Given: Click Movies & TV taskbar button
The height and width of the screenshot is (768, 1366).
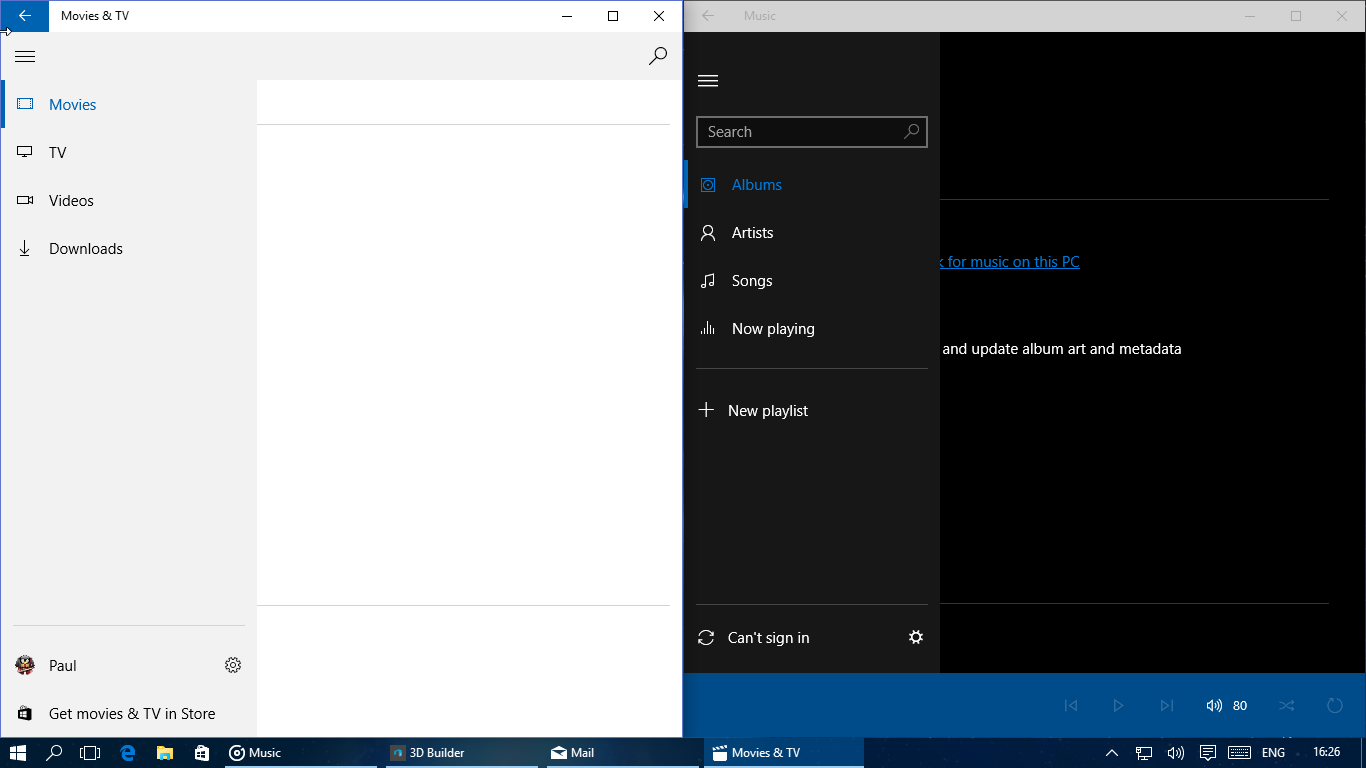Looking at the screenshot, I should 785,753.
